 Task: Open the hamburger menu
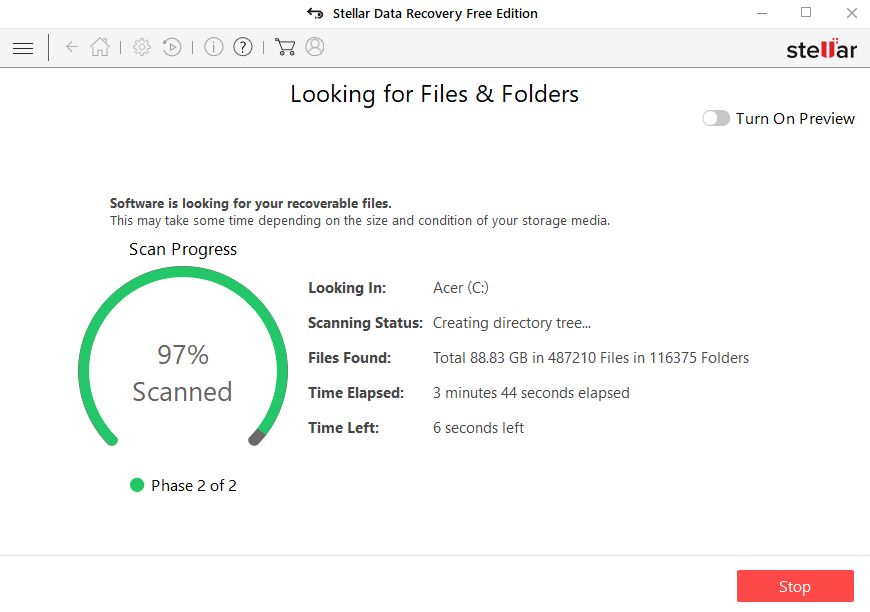(x=23, y=47)
